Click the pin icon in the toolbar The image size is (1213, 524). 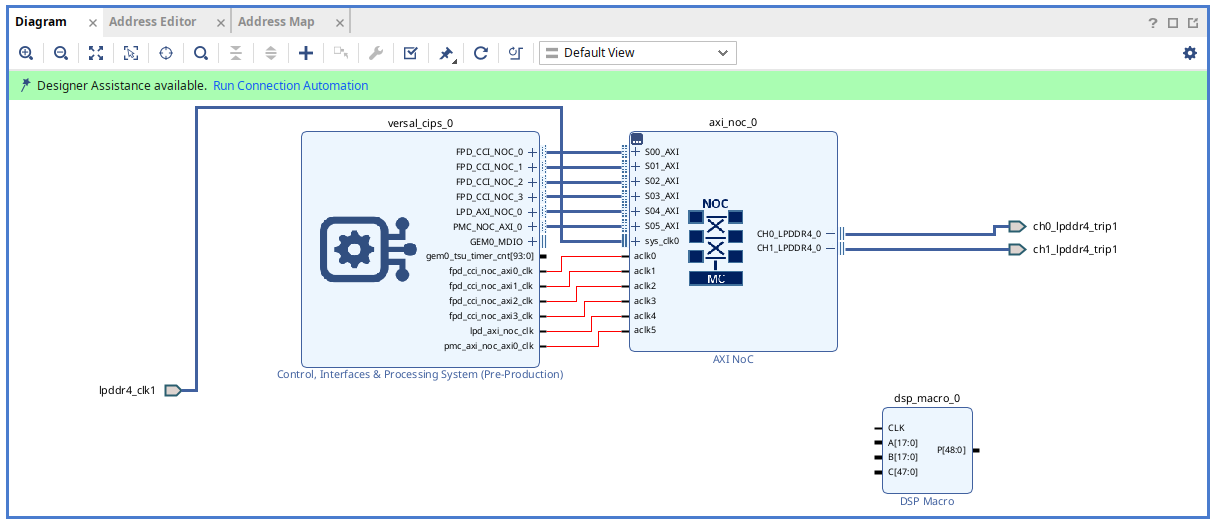(x=447, y=53)
